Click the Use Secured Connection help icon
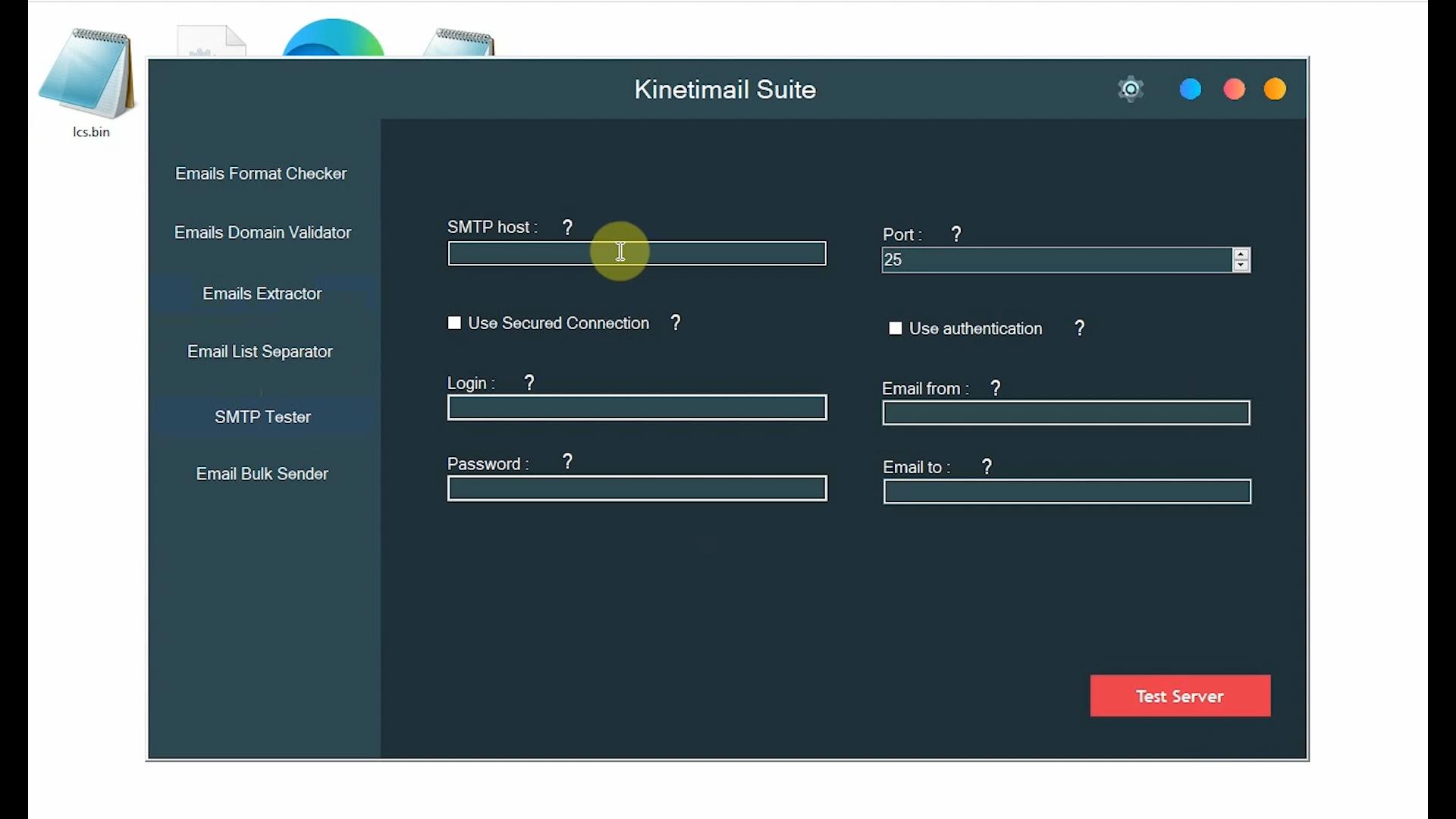 675,322
